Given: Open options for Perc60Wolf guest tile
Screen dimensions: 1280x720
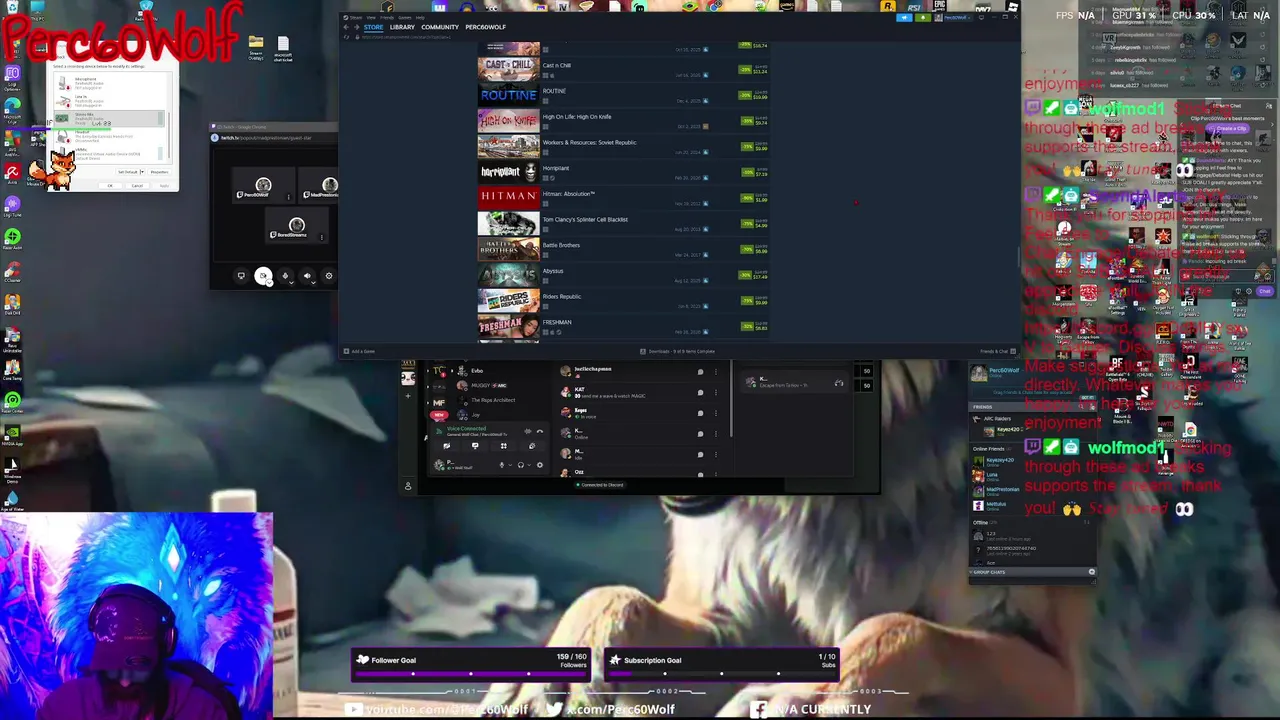Looking at the screenshot, I should coord(289,197).
